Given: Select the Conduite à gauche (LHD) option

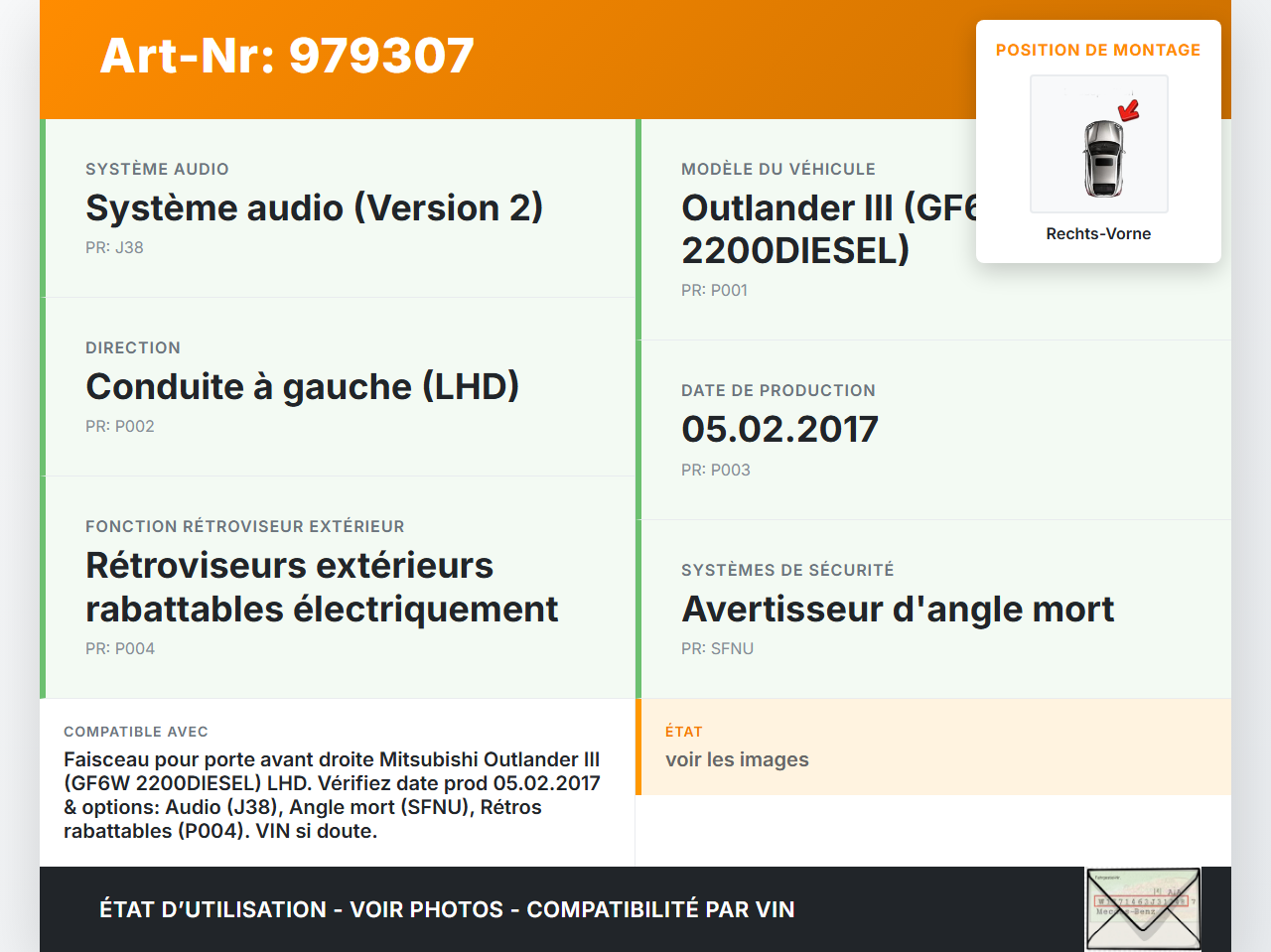Looking at the screenshot, I should tap(303, 386).
